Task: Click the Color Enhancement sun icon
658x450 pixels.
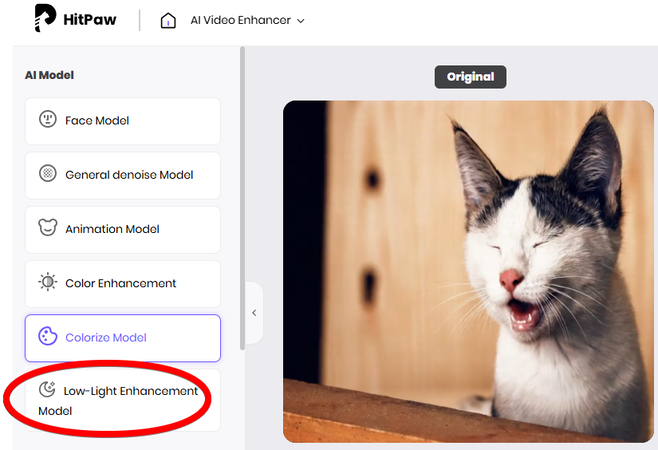Action: coord(48,282)
